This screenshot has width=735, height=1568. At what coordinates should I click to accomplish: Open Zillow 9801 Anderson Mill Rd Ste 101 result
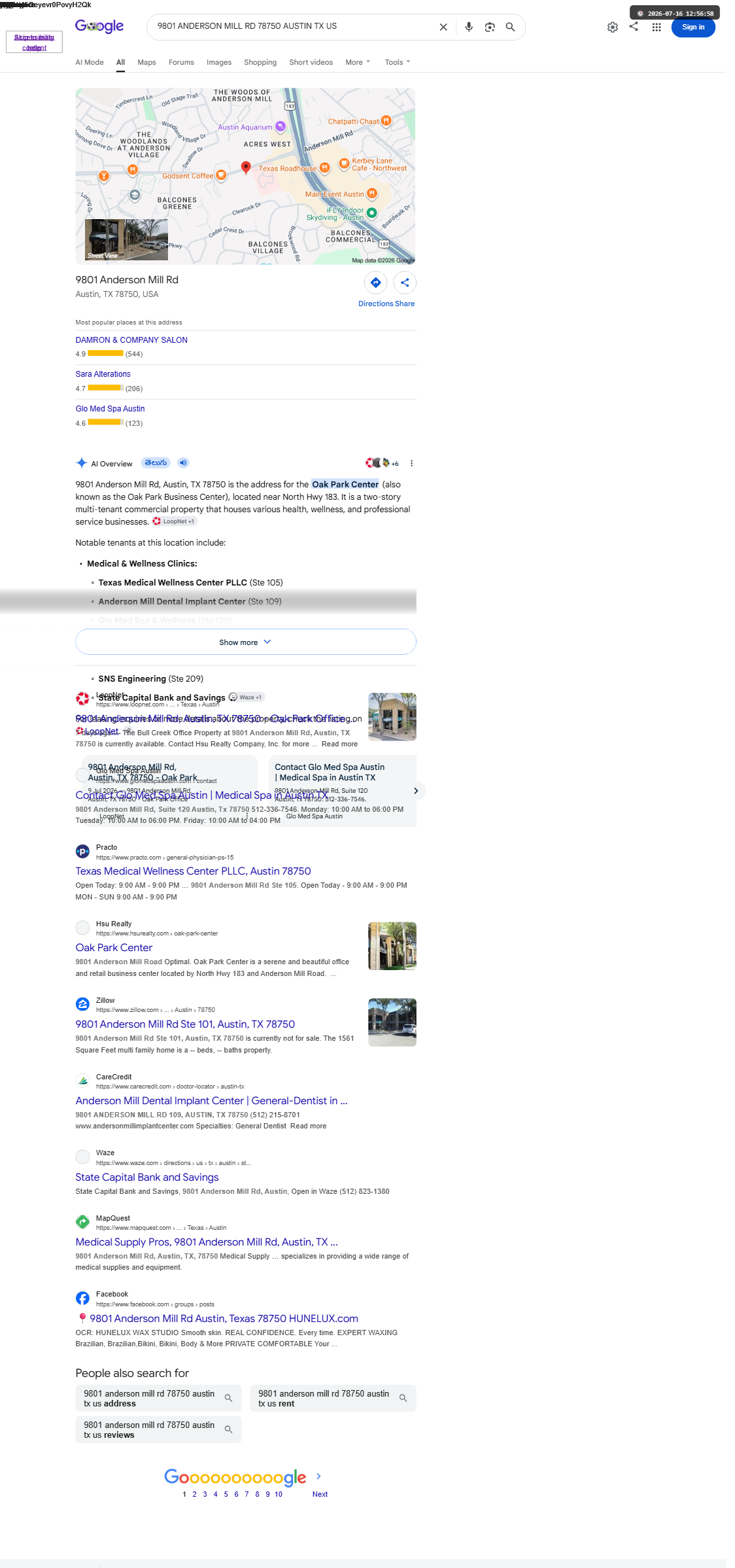185,1024
